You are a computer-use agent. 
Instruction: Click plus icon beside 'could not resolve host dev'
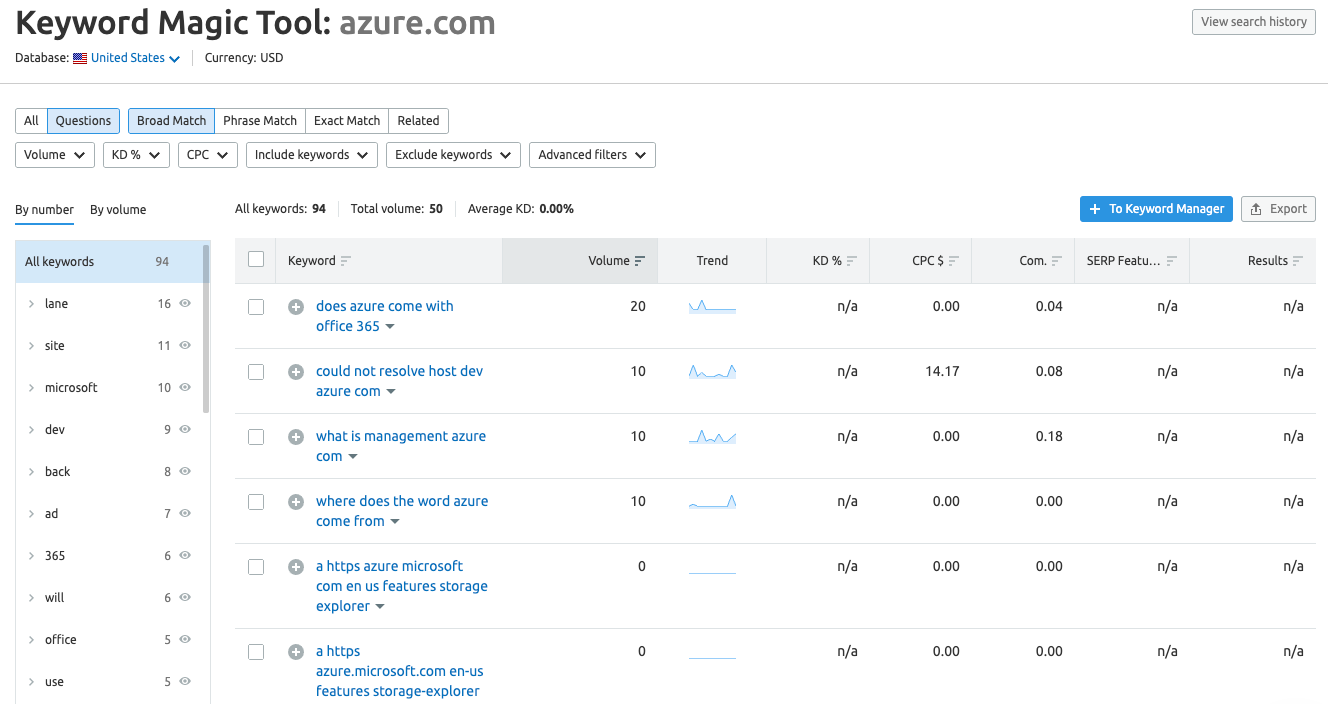point(296,372)
